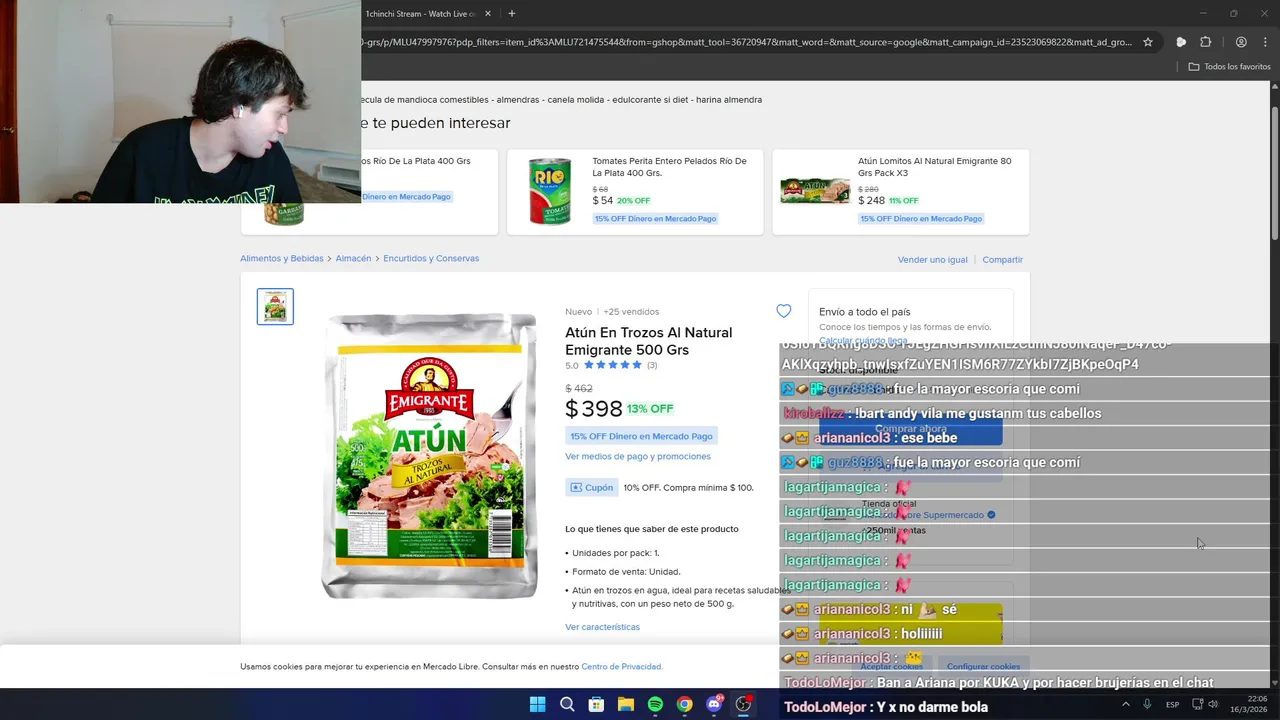1280x720 pixels.
Task: Open File Explorer from taskbar
Action: 626,704
